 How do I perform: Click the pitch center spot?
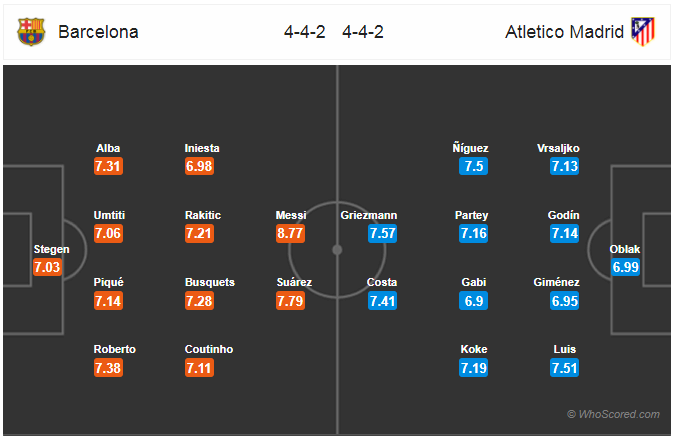(337, 250)
